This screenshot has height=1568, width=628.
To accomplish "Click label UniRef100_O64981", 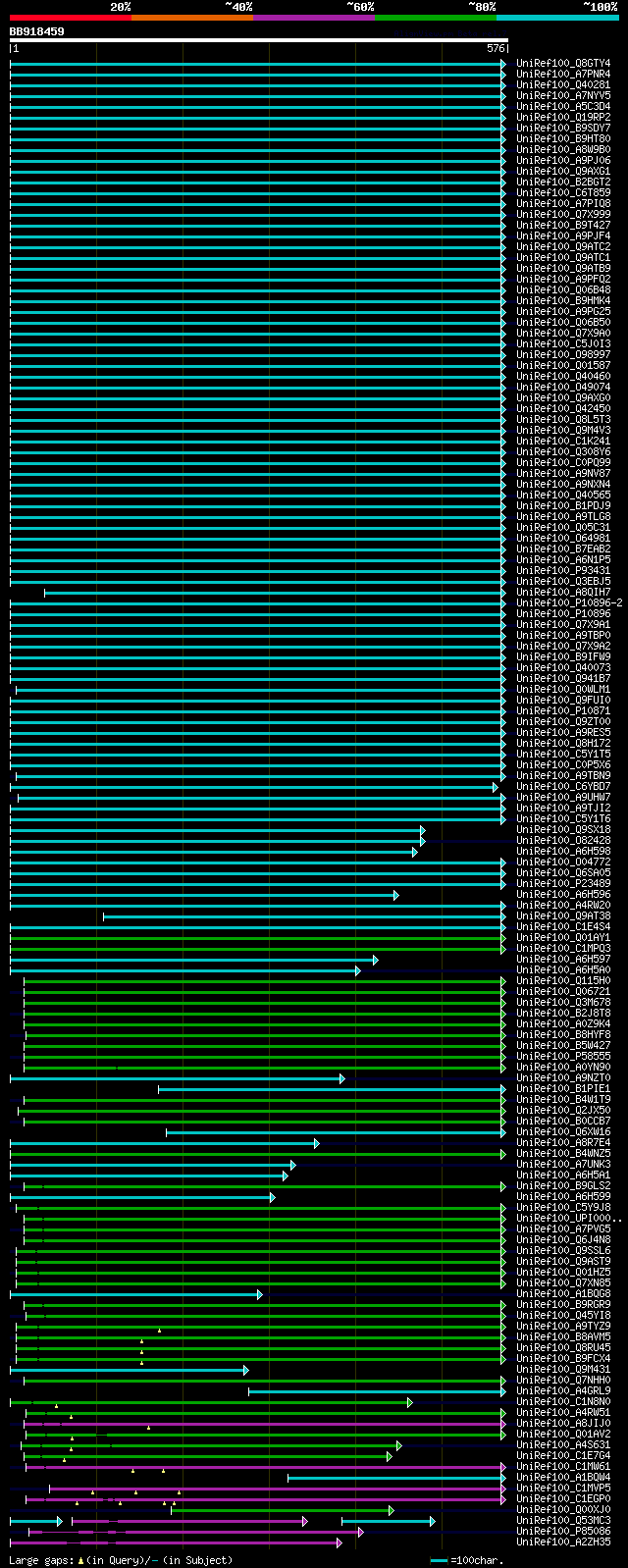I will click(563, 539).
